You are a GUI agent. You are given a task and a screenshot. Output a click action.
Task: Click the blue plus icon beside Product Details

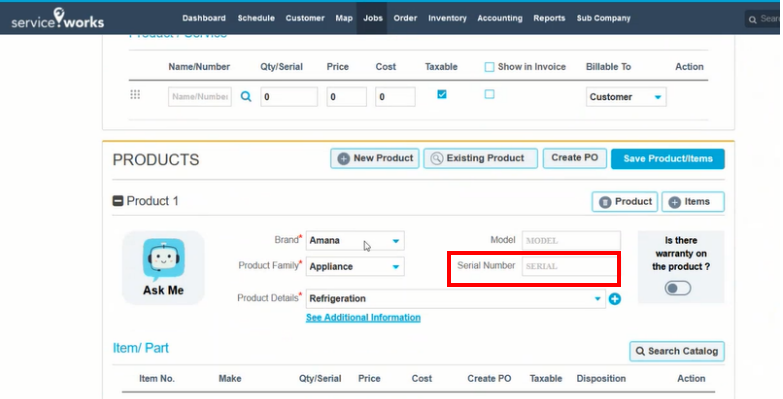pos(615,299)
